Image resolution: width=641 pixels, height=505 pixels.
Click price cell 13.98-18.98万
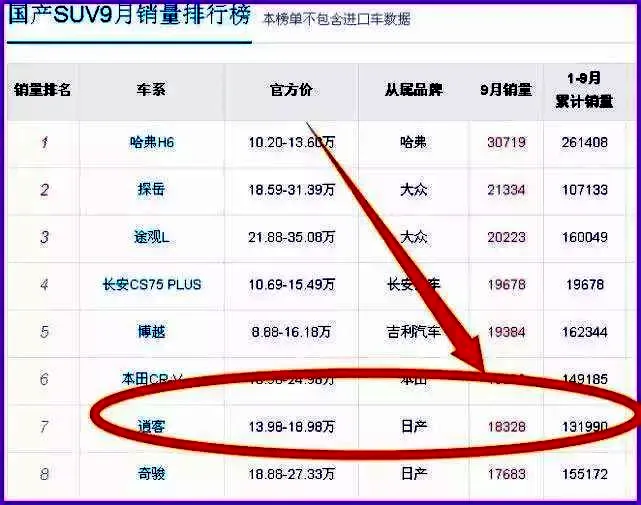[291, 427]
